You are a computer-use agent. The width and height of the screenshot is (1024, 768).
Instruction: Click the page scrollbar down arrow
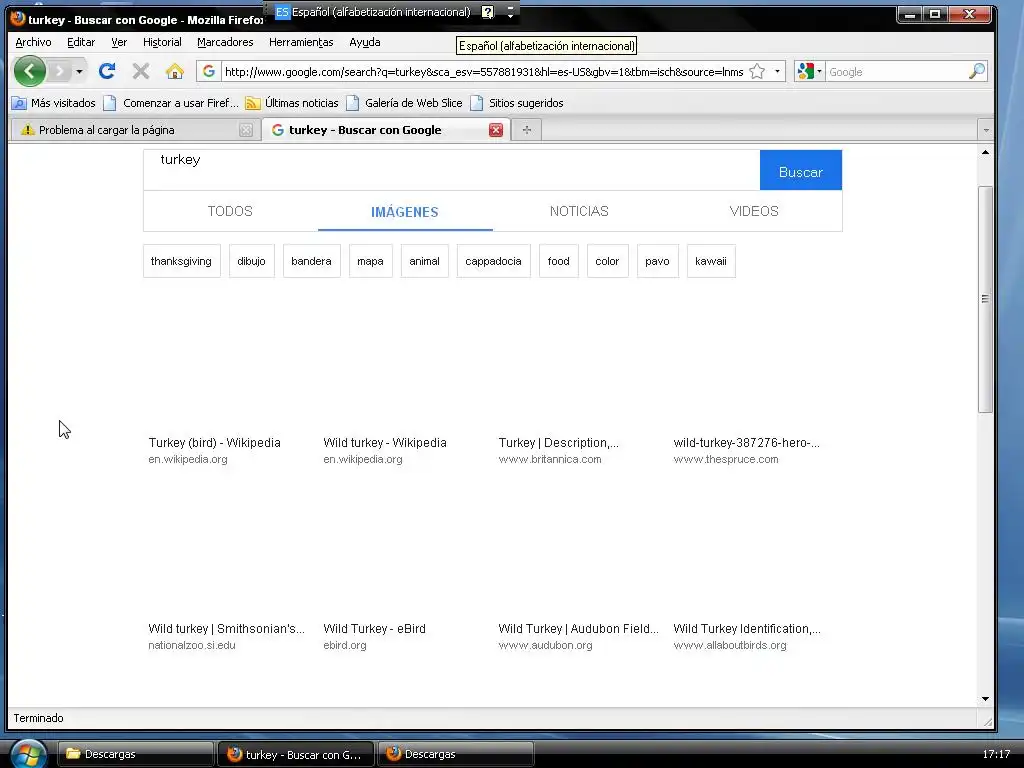[985, 699]
